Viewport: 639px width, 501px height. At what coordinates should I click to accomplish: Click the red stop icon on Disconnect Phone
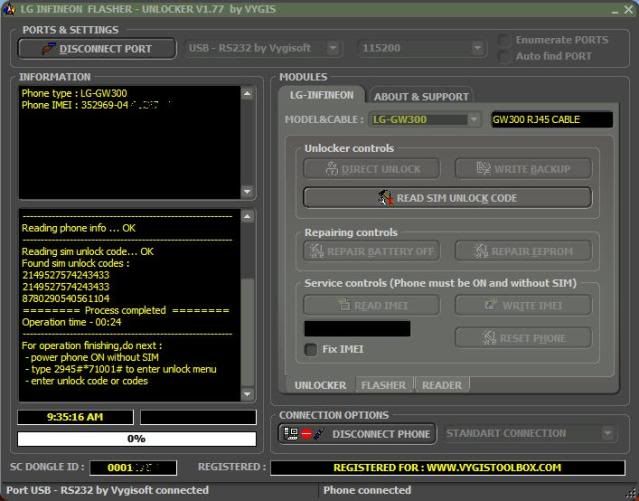coord(307,434)
